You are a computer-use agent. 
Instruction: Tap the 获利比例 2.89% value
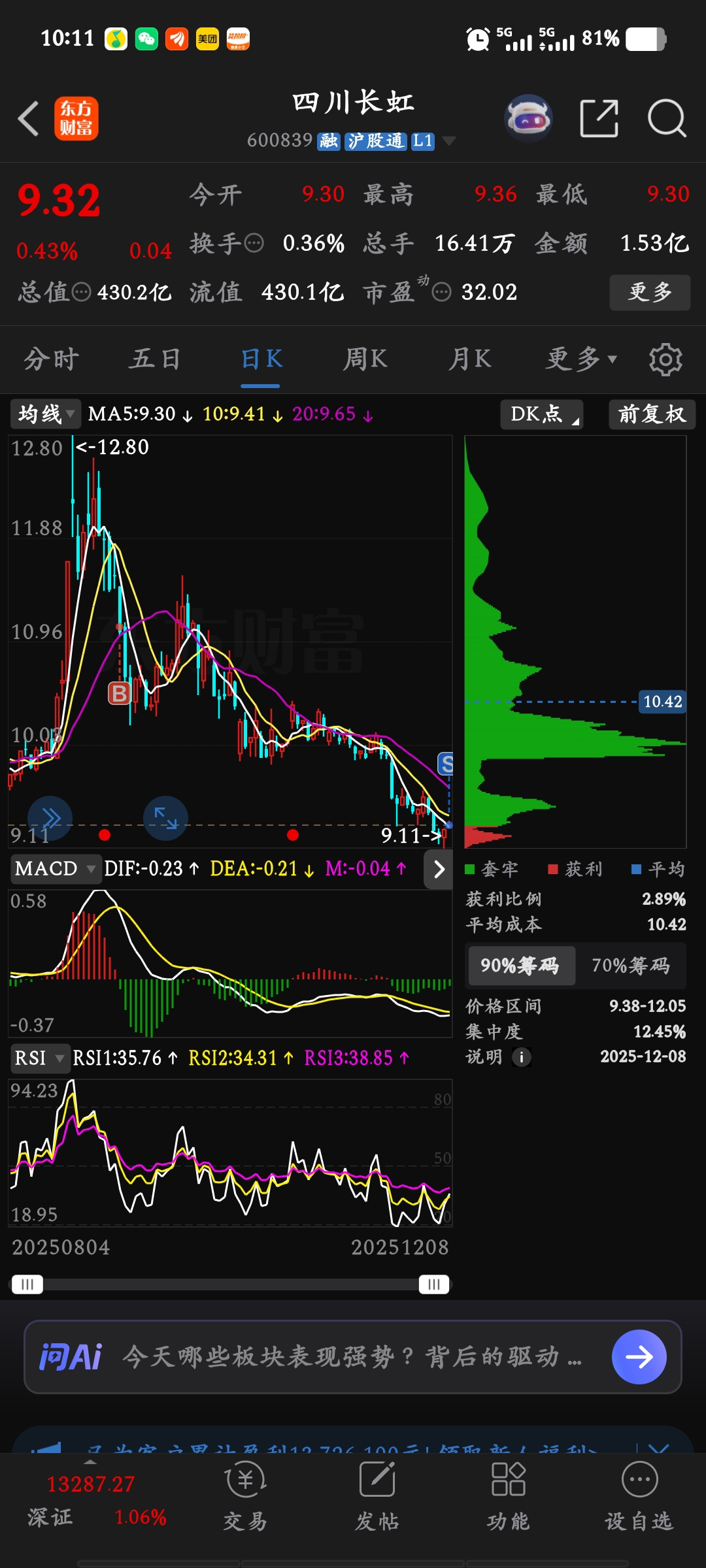point(664,899)
